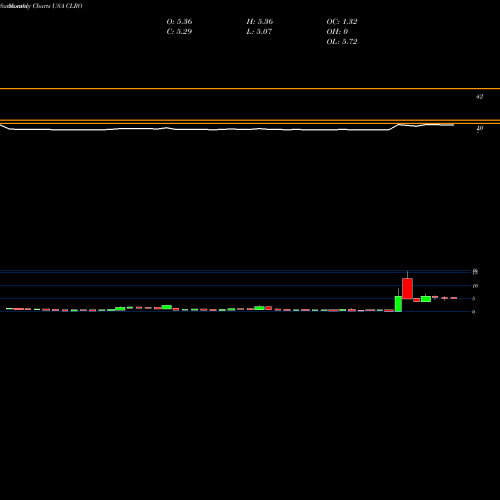Select the high value 'H: 5.36'
Image resolution: width=500 pixels, height=500 pixels.
(x=260, y=22)
